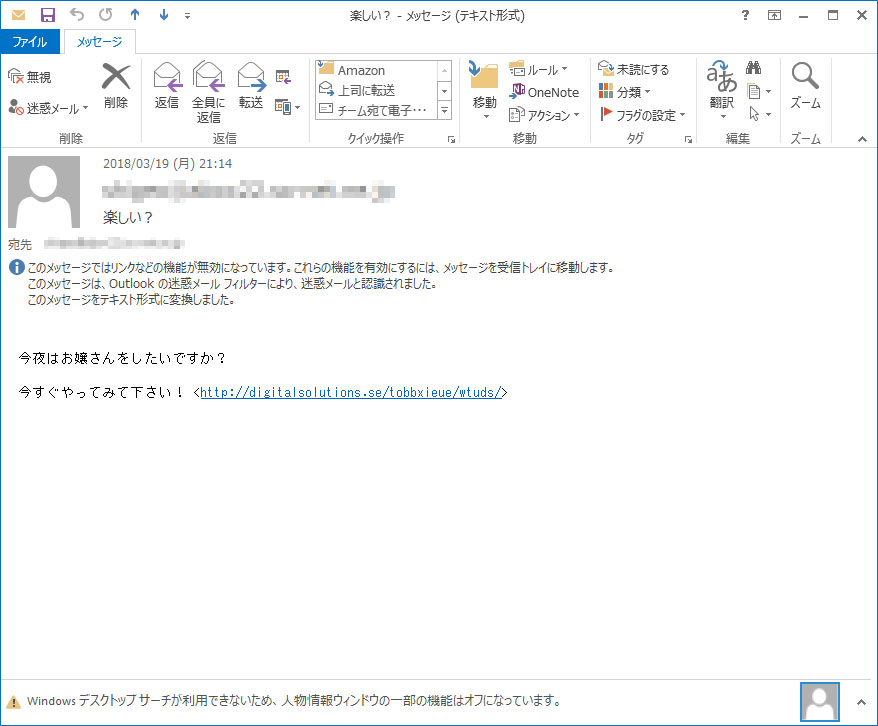Go to previous item with up arrow
The height and width of the screenshot is (726, 878).
tap(135, 16)
